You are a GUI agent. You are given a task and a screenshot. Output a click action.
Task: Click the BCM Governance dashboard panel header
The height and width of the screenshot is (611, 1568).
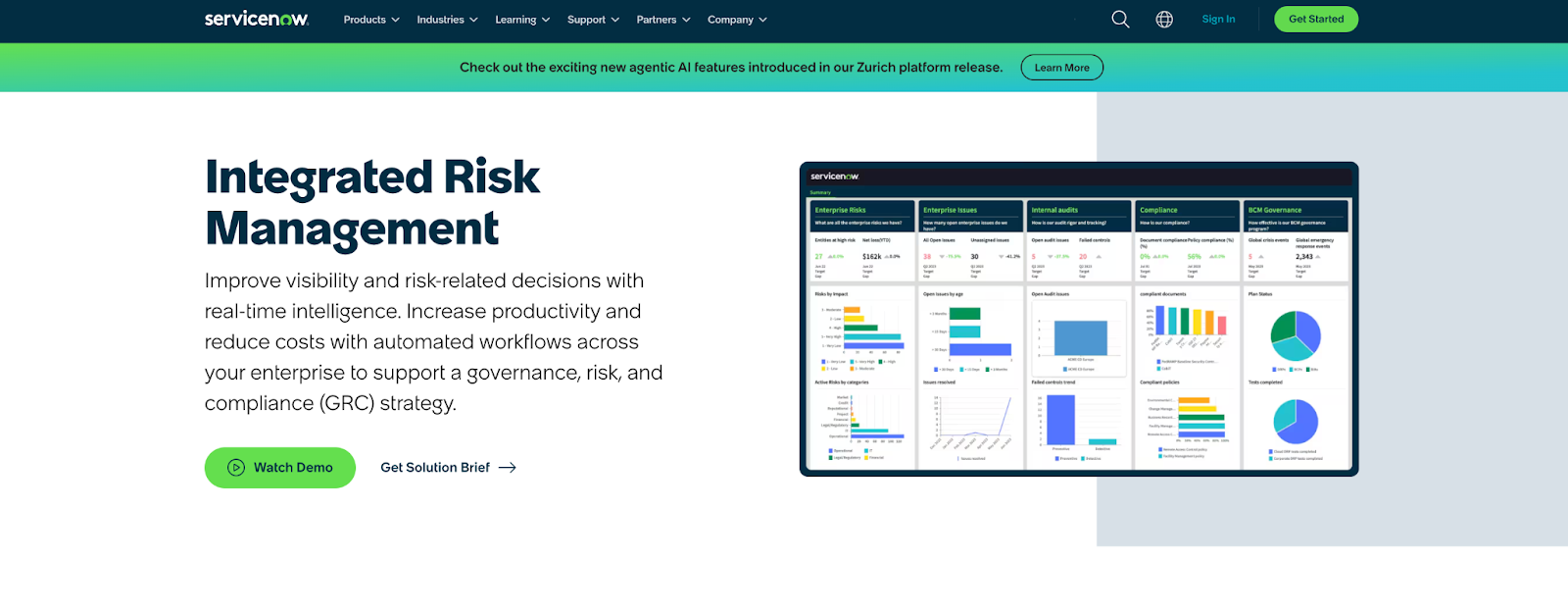pos(1296,210)
